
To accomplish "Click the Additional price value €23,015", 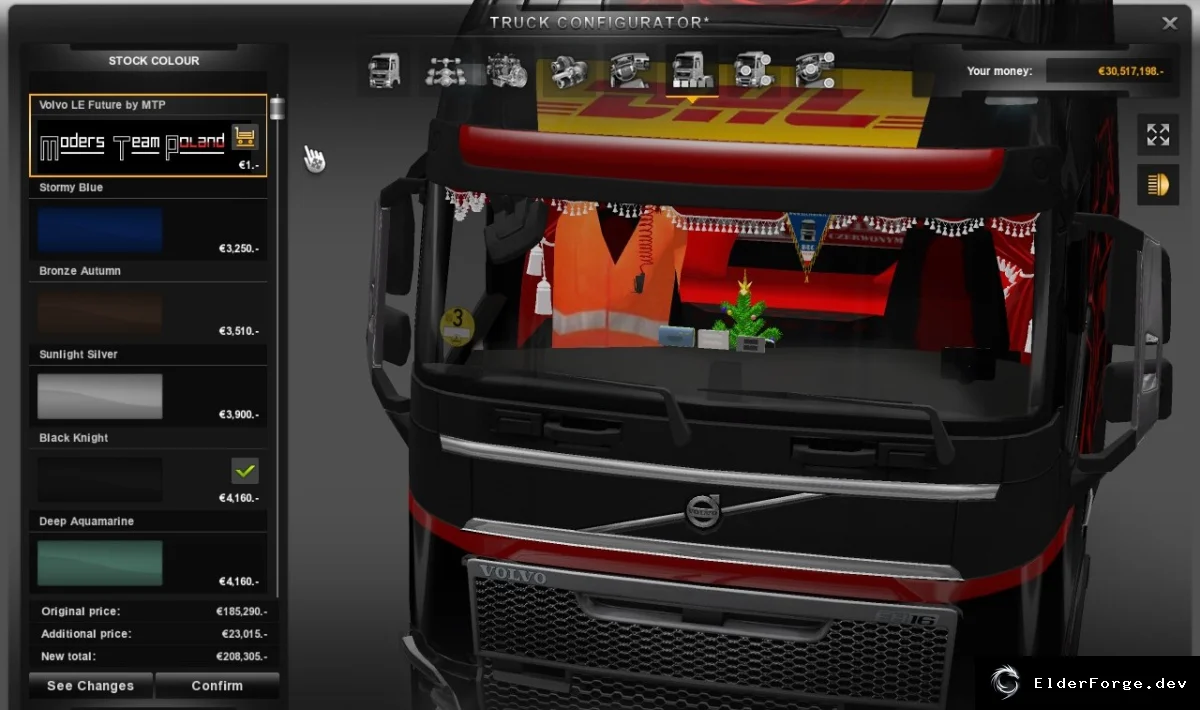I will [244, 634].
